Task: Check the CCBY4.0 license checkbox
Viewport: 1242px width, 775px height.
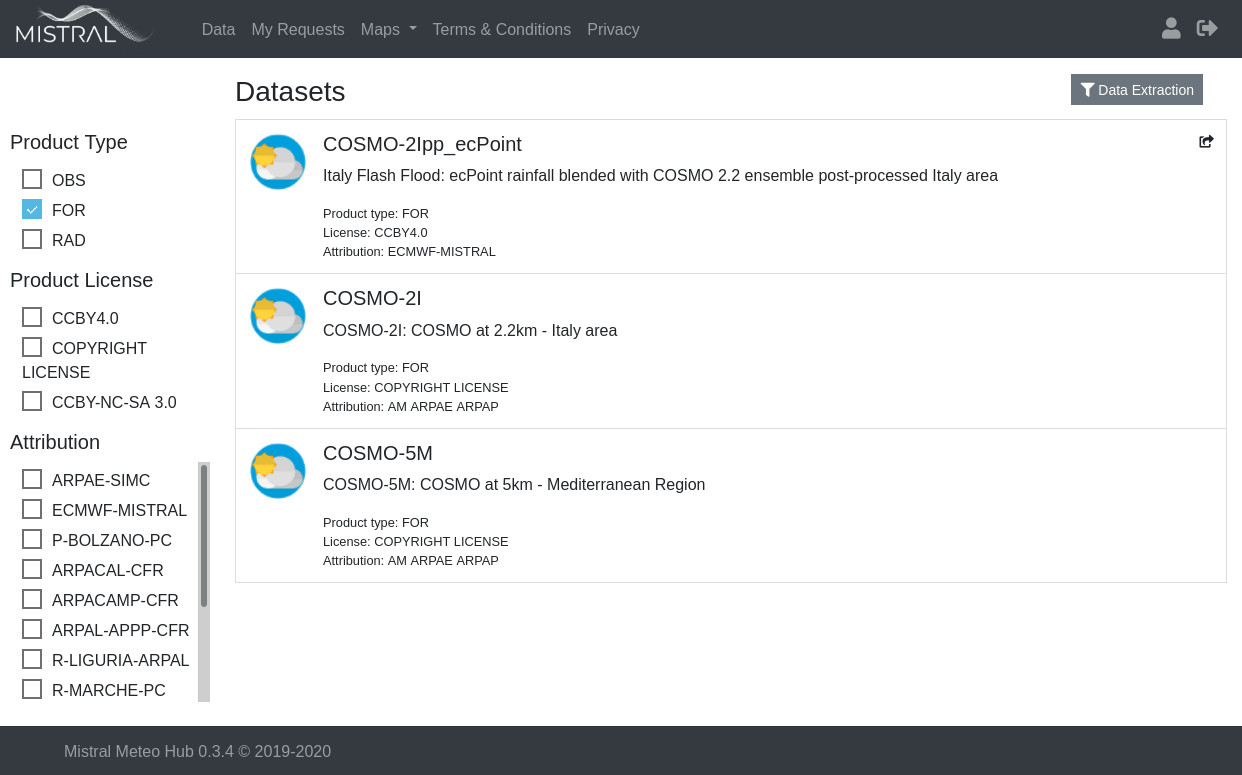Action: [32, 317]
